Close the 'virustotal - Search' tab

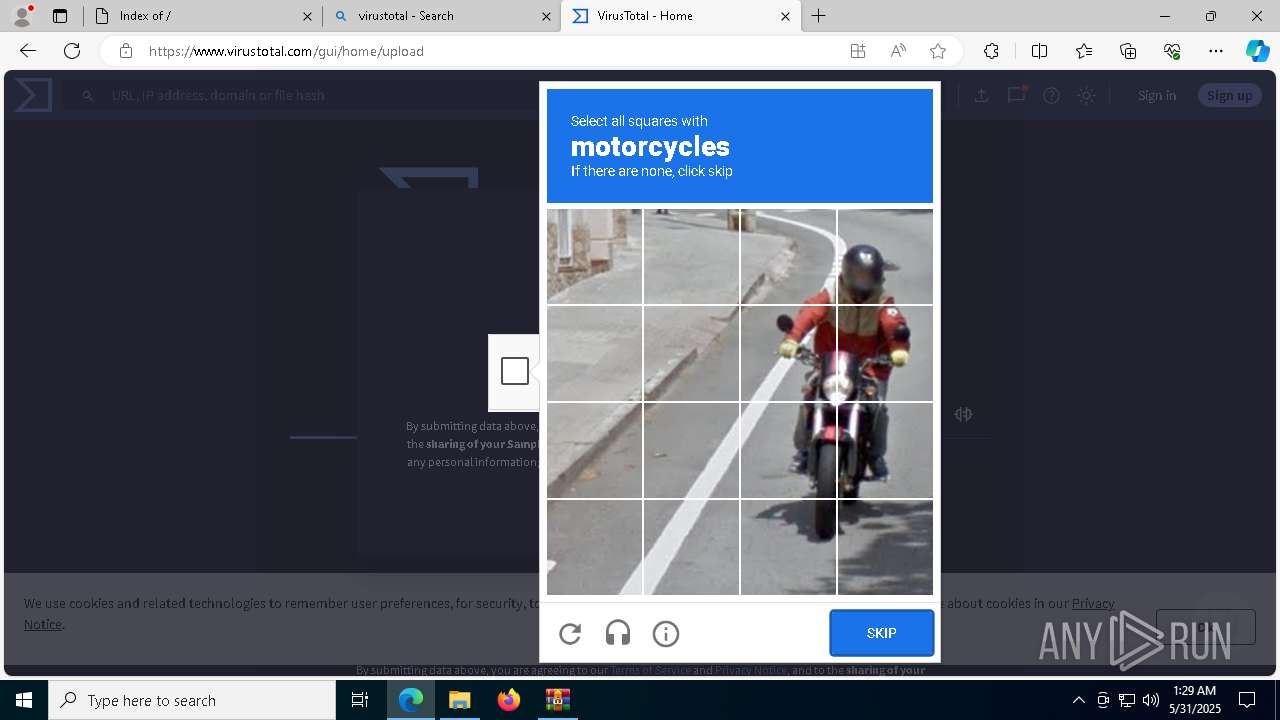(x=546, y=16)
